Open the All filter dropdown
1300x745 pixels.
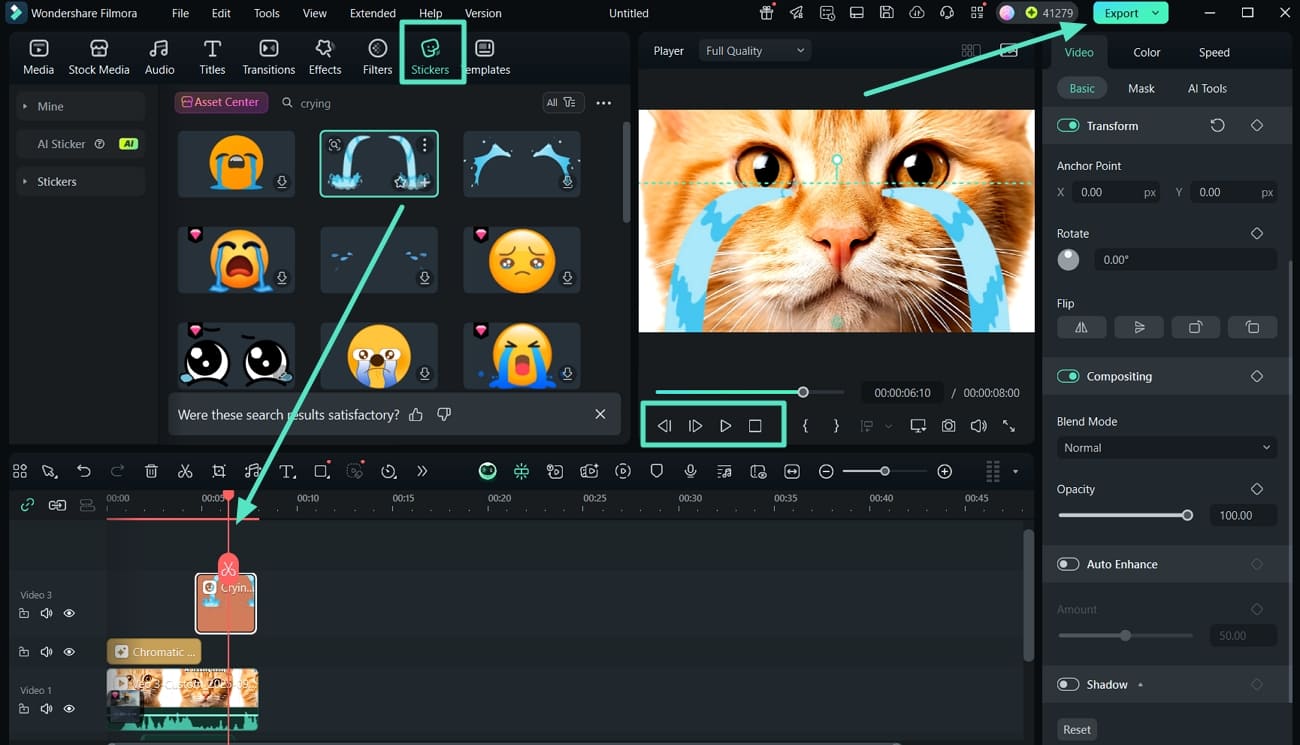(x=561, y=102)
